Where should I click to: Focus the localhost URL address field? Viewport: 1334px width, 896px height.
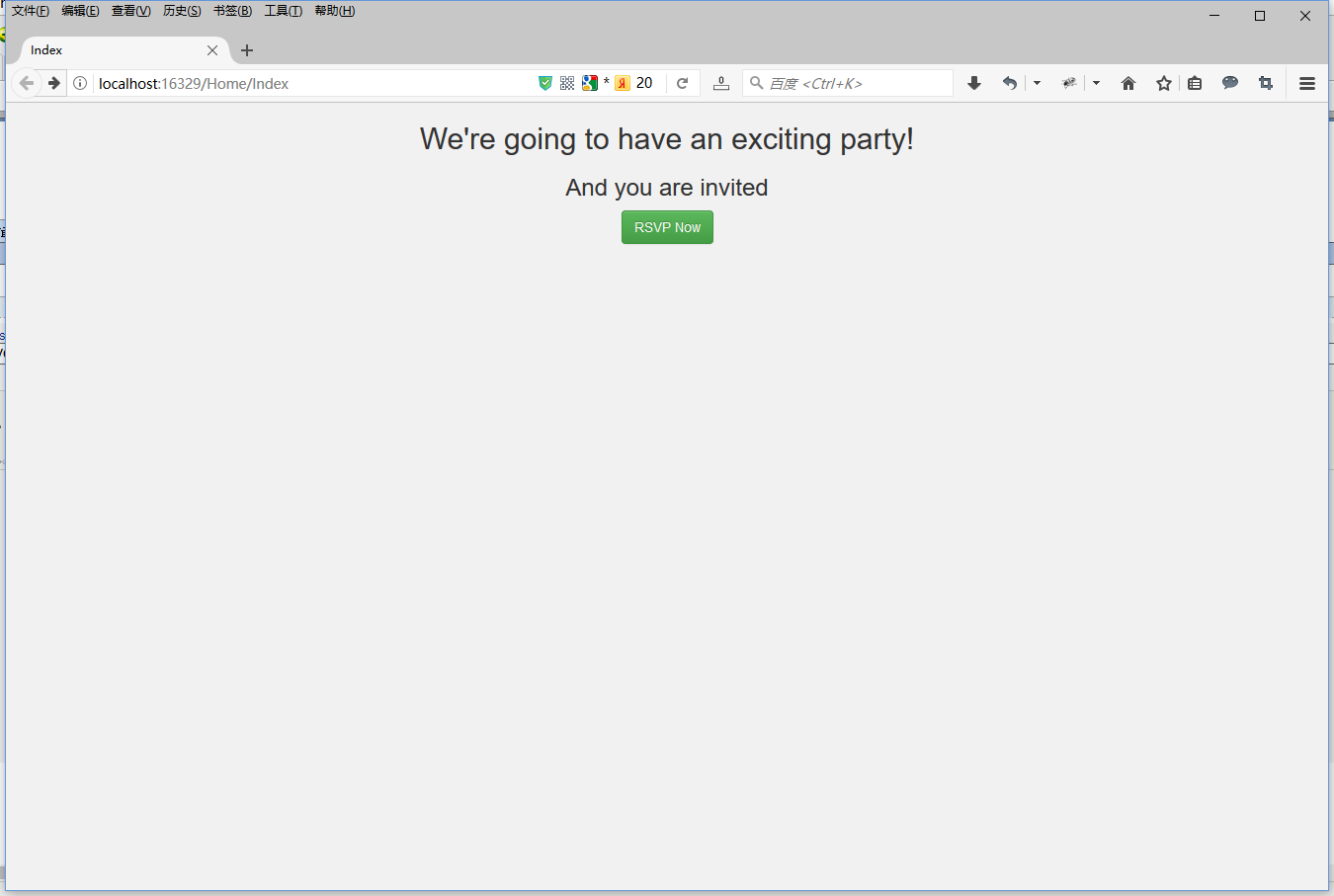[x=314, y=84]
